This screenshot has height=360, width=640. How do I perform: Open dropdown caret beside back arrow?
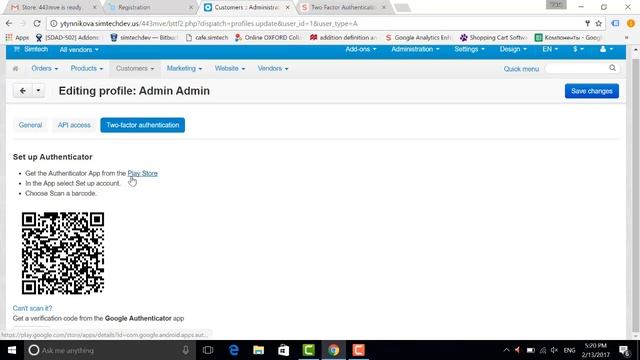pyautogui.click(x=38, y=91)
